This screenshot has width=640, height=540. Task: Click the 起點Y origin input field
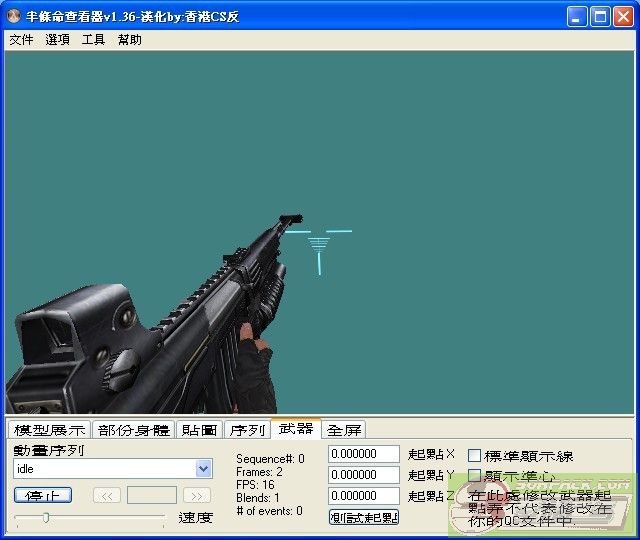[363, 475]
